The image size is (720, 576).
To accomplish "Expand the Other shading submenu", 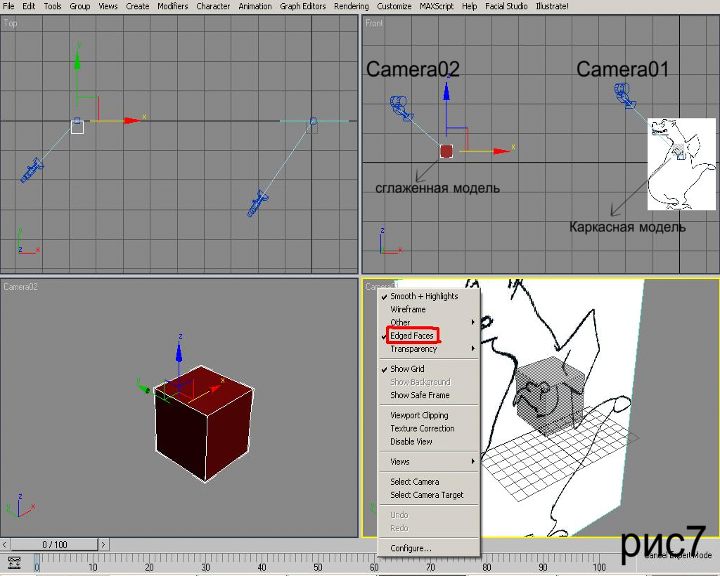I will [x=401, y=322].
